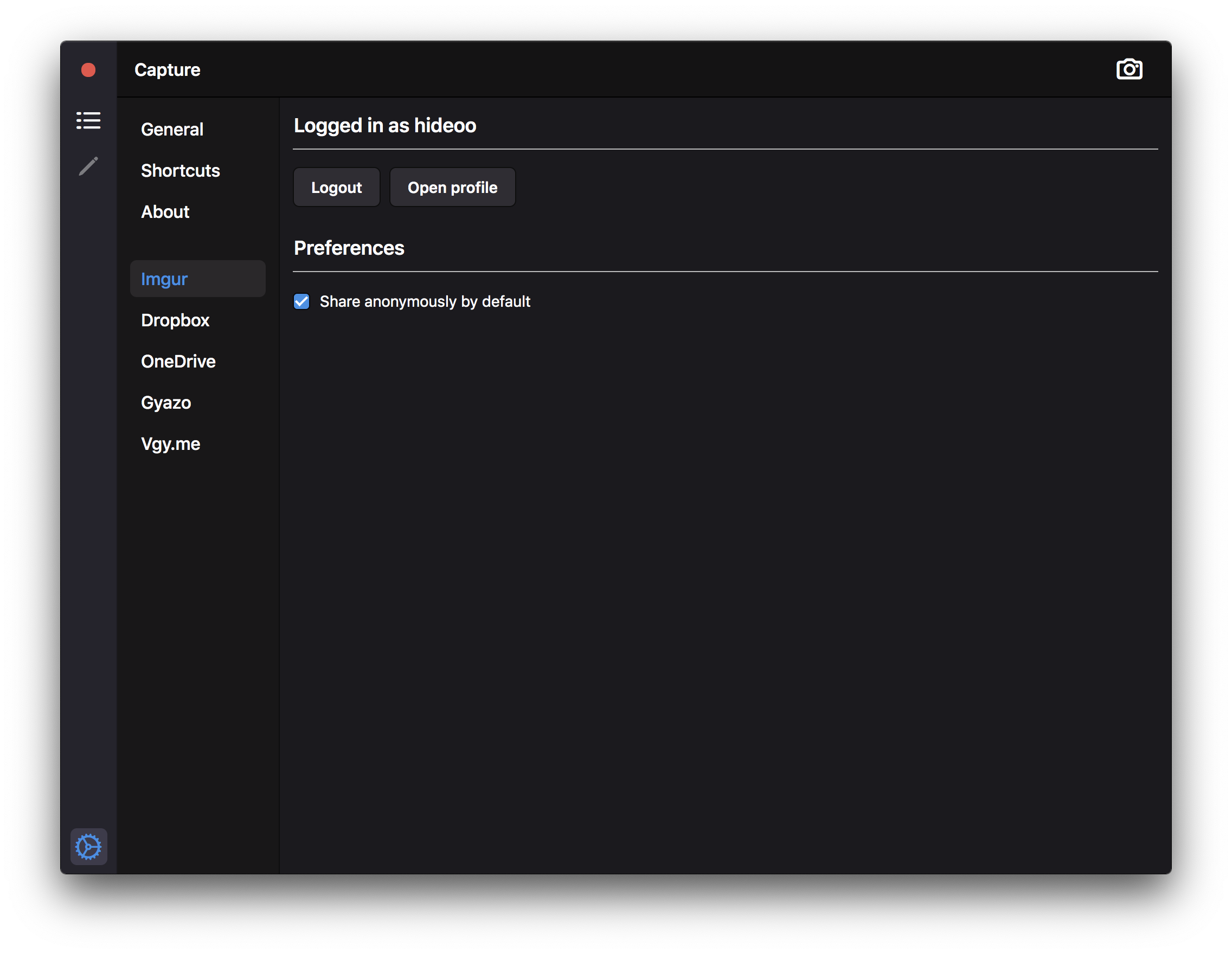This screenshot has width=1232, height=954.
Task: Click the settings gear icon
Action: tap(89, 847)
